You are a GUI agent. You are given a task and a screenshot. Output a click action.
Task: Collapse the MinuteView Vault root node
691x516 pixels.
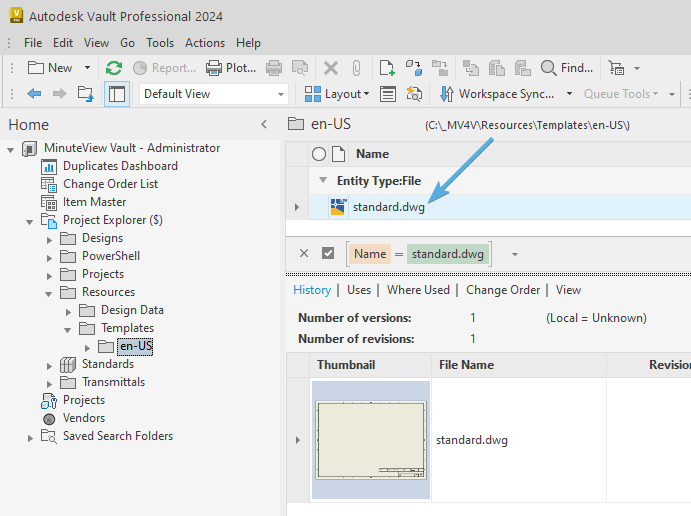coord(11,150)
